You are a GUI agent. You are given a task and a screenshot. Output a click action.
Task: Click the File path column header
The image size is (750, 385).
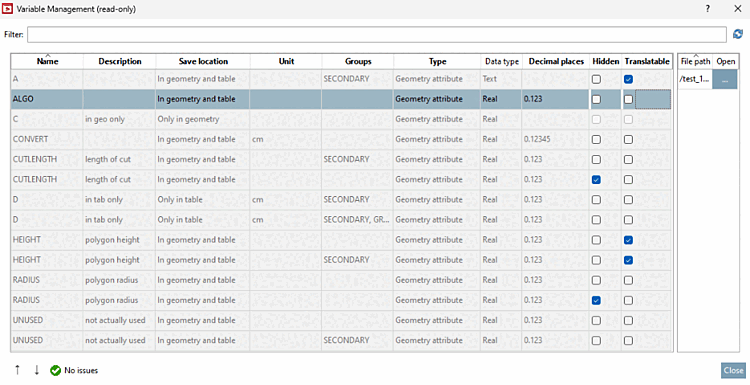pyautogui.click(x=695, y=61)
